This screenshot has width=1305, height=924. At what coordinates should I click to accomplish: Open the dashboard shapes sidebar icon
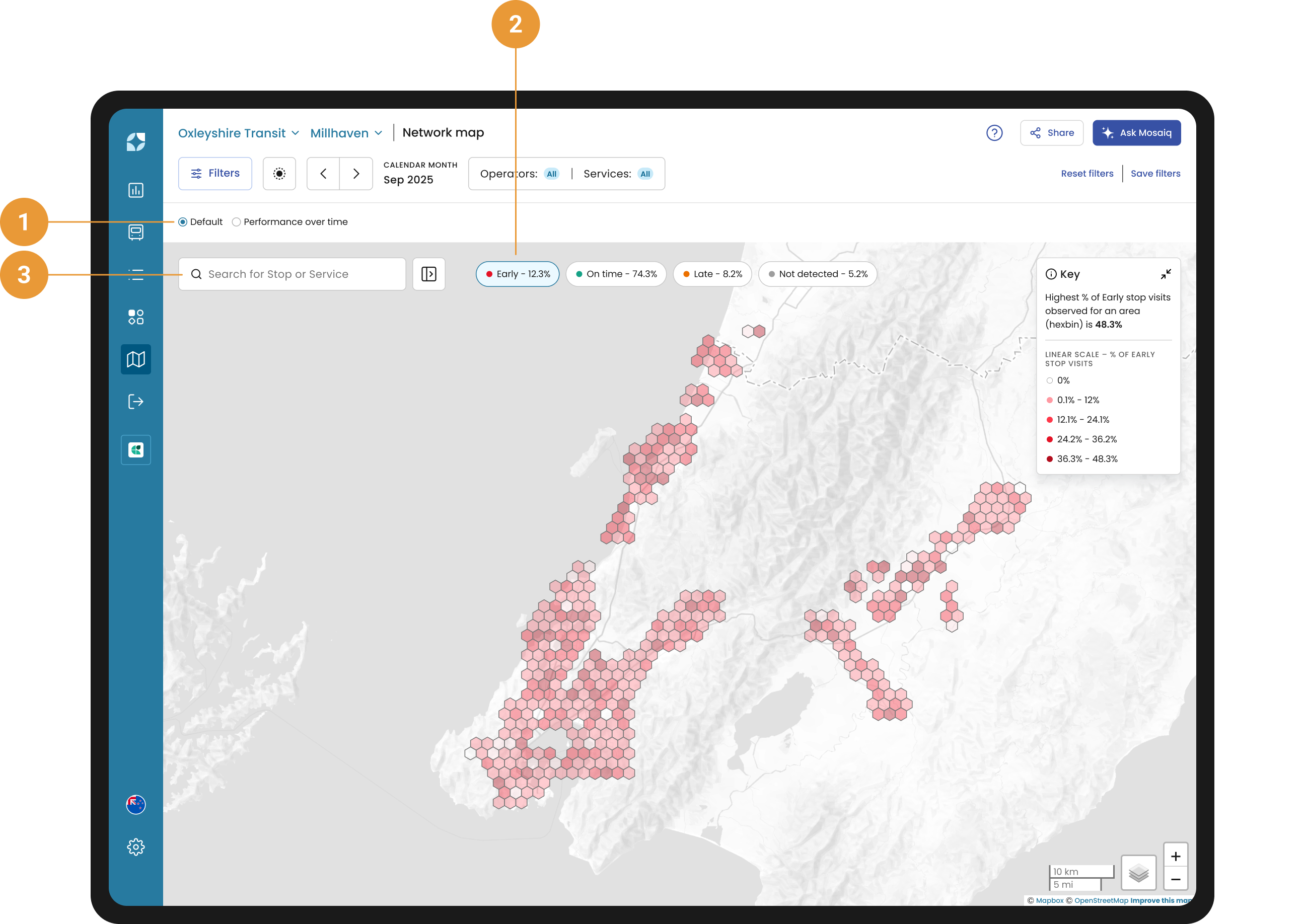click(x=135, y=317)
